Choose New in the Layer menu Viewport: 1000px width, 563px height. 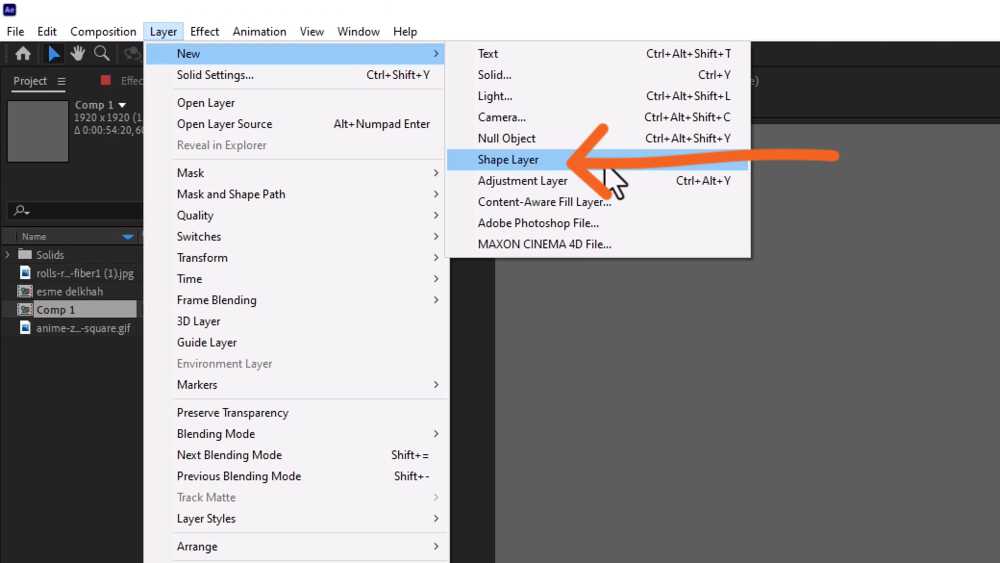[x=295, y=54]
